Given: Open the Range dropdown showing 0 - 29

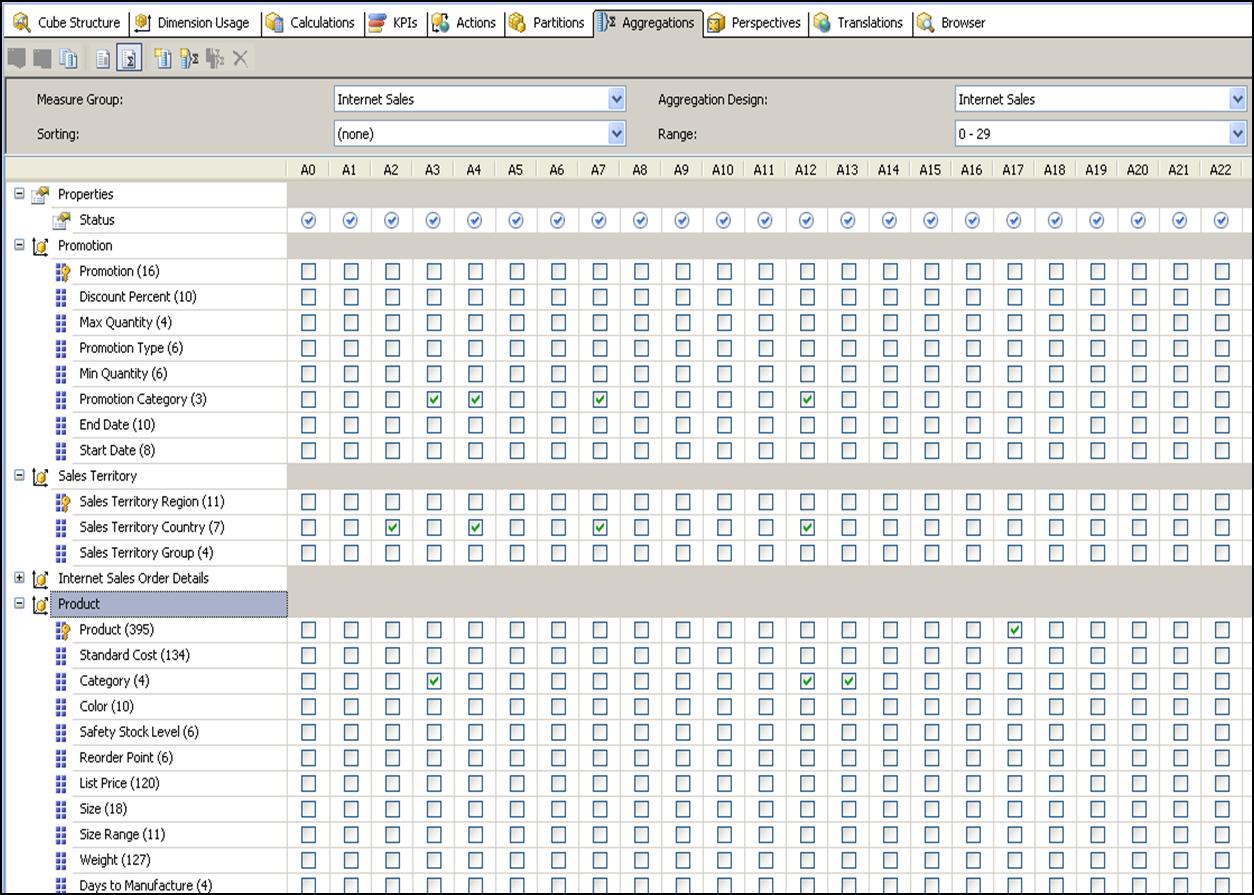Looking at the screenshot, I should tap(1237, 133).
